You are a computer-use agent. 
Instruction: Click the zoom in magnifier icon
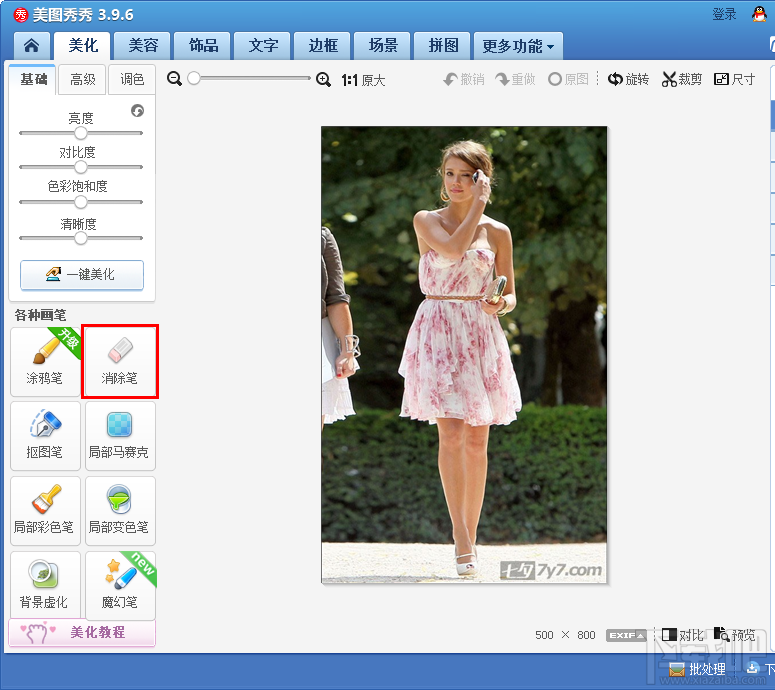(x=323, y=79)
